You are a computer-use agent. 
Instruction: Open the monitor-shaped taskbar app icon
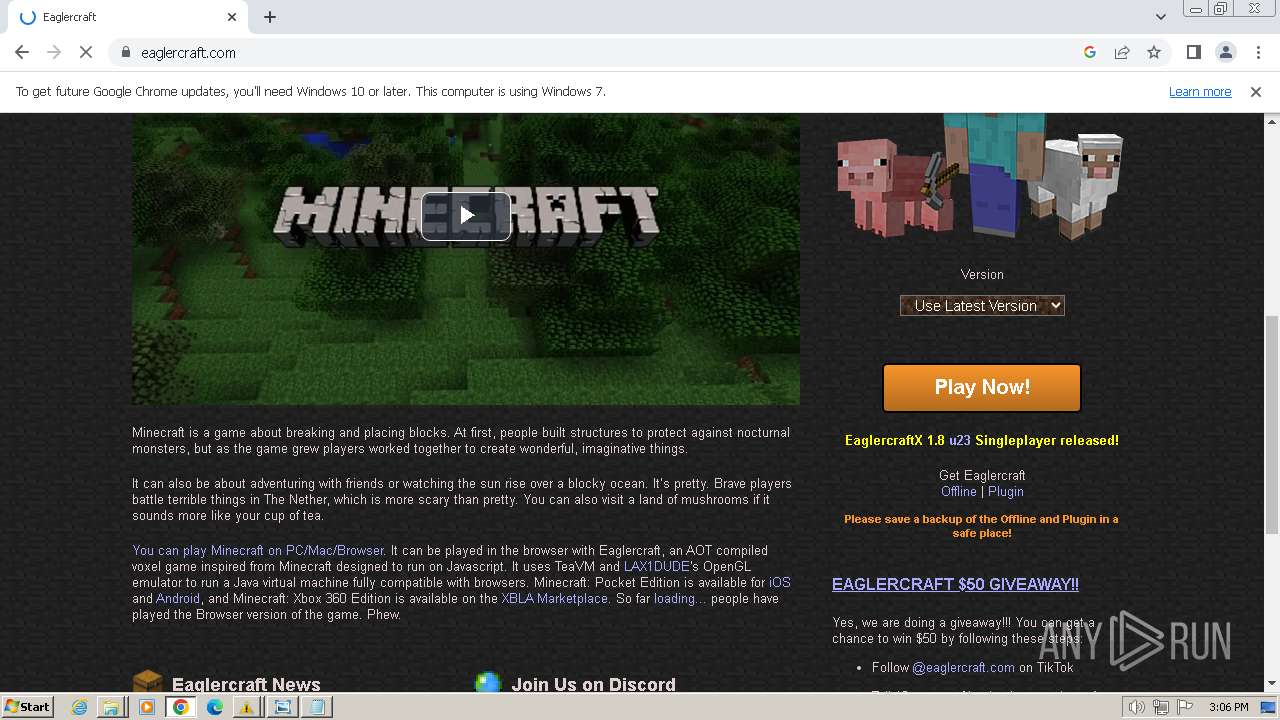click(282, 707)
